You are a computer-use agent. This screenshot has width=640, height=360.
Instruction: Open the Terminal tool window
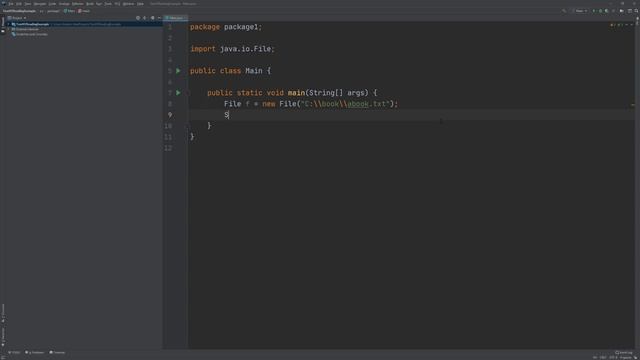(x=57, y=352)
